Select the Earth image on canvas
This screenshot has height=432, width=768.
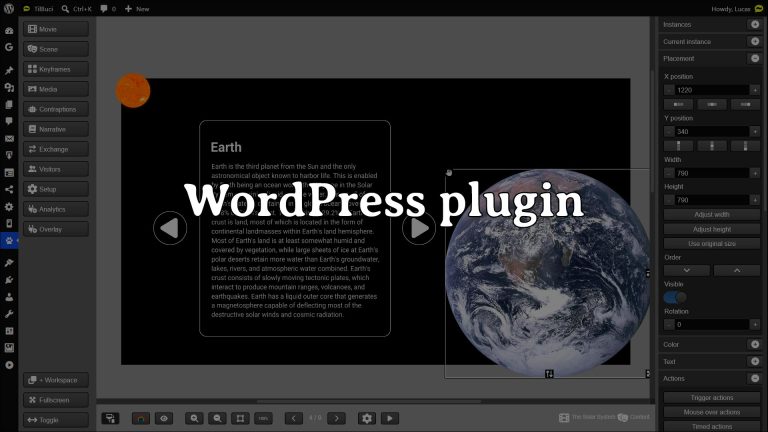[547, 273]
